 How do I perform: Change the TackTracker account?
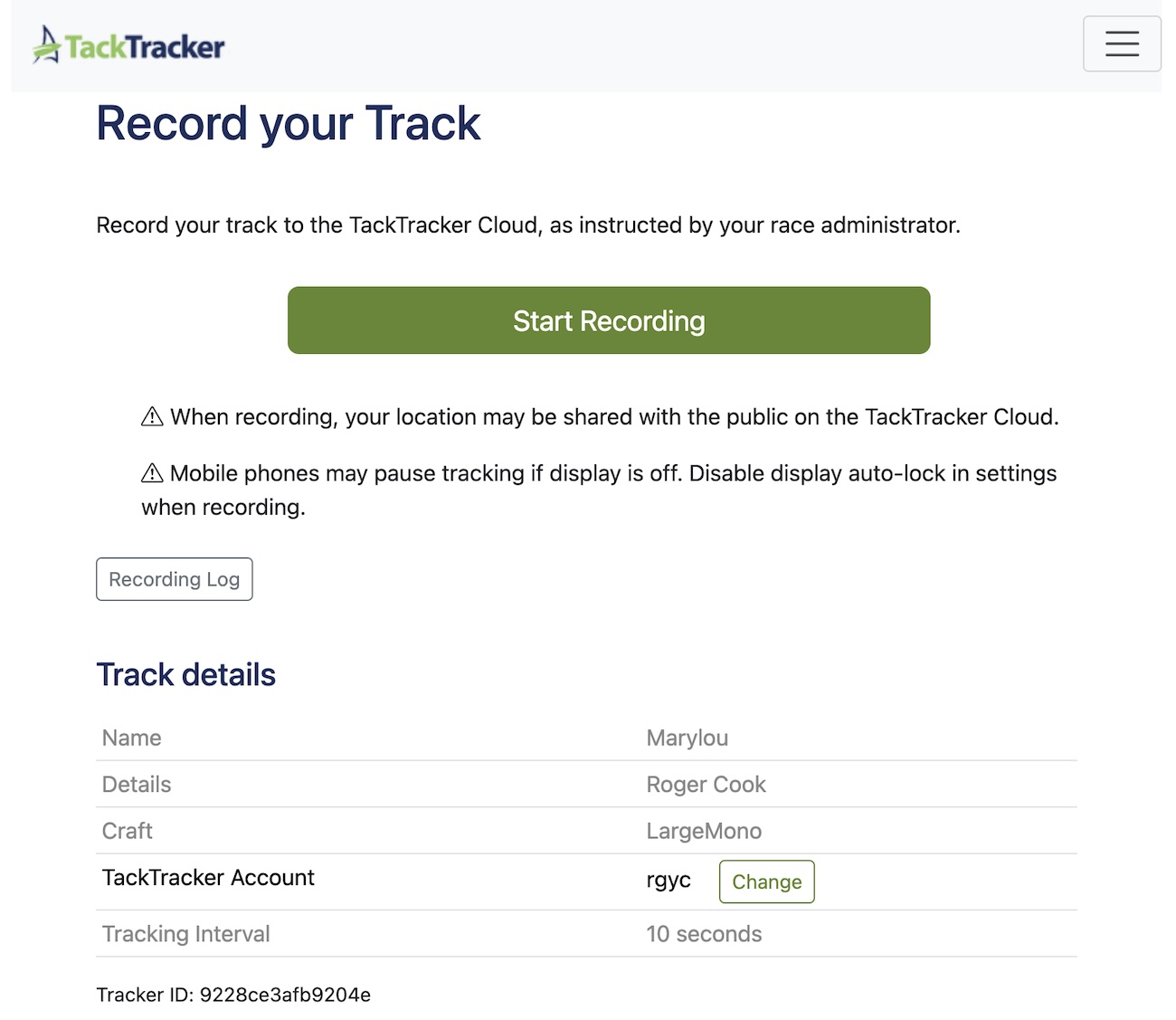(766, 882)
